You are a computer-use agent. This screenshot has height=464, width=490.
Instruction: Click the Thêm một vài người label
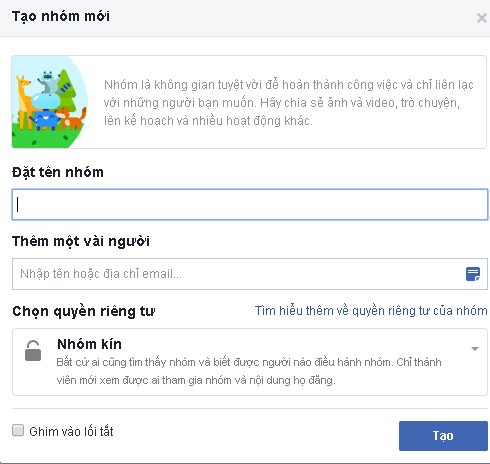click(x=81, y=241)
